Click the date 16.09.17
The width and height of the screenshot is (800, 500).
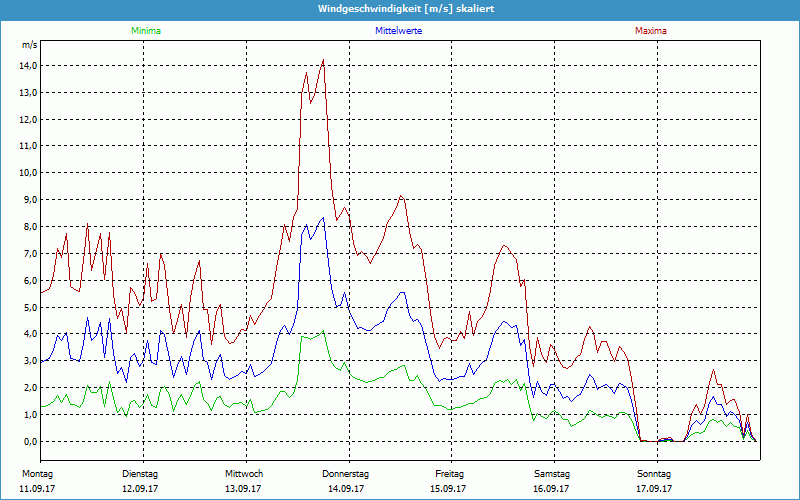pos(551,489)
